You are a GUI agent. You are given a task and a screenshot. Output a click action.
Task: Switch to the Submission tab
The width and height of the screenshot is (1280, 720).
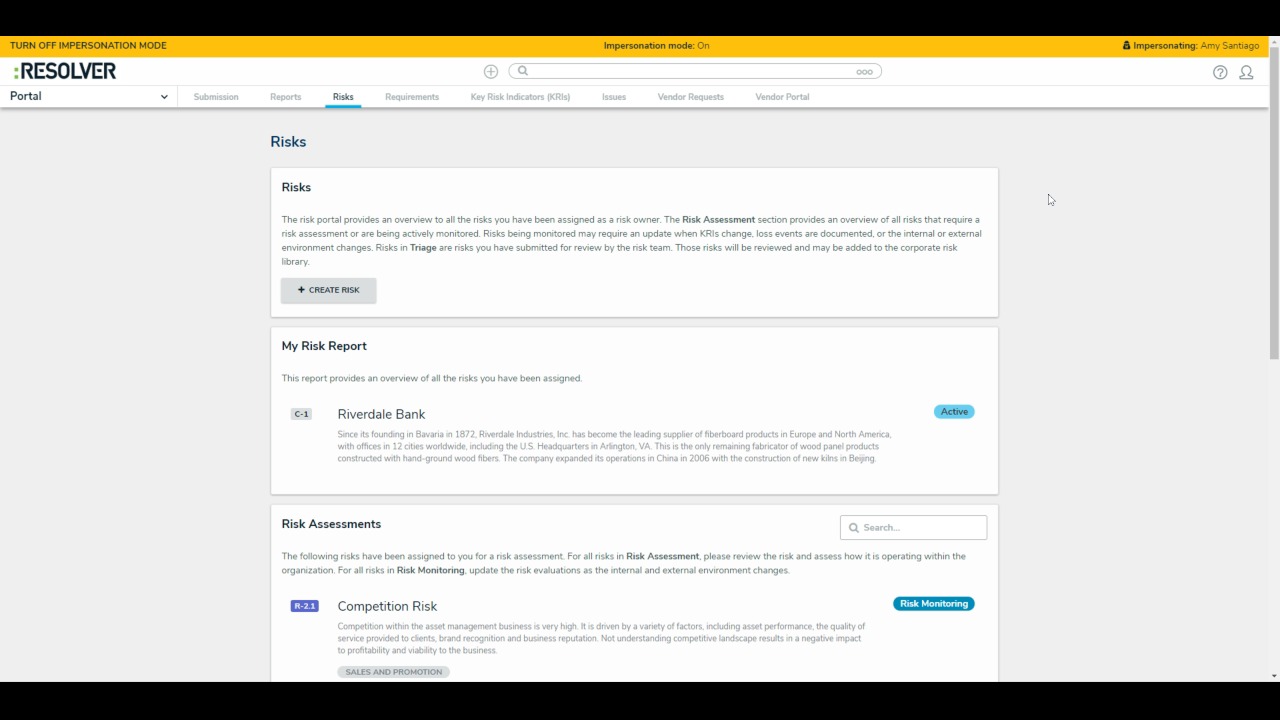[x=216, y=97]
